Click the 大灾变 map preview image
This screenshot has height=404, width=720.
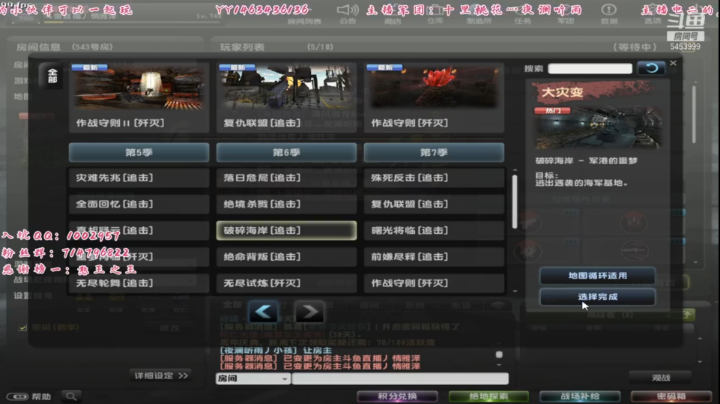pyautogui.click(x=598, y=128)
